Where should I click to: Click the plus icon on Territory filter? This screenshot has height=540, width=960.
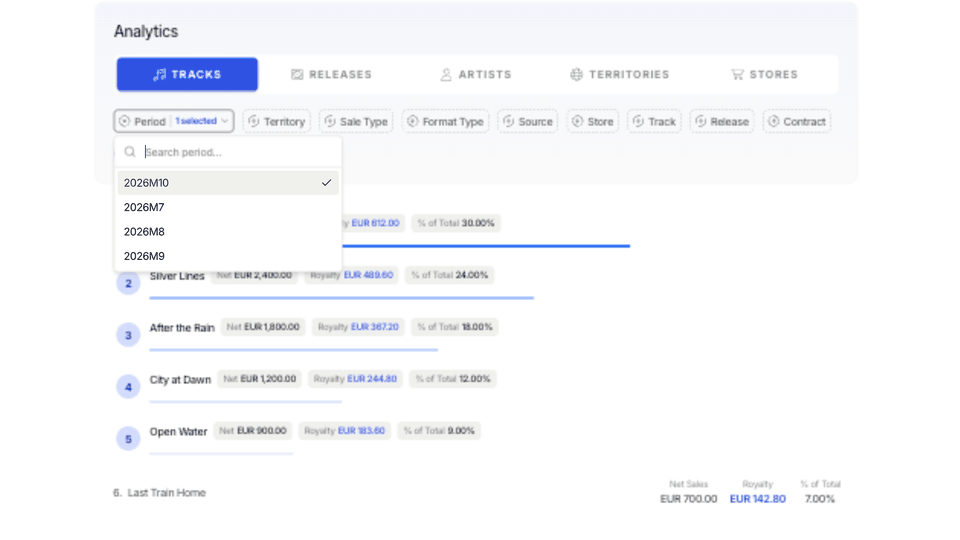(253, 121)
